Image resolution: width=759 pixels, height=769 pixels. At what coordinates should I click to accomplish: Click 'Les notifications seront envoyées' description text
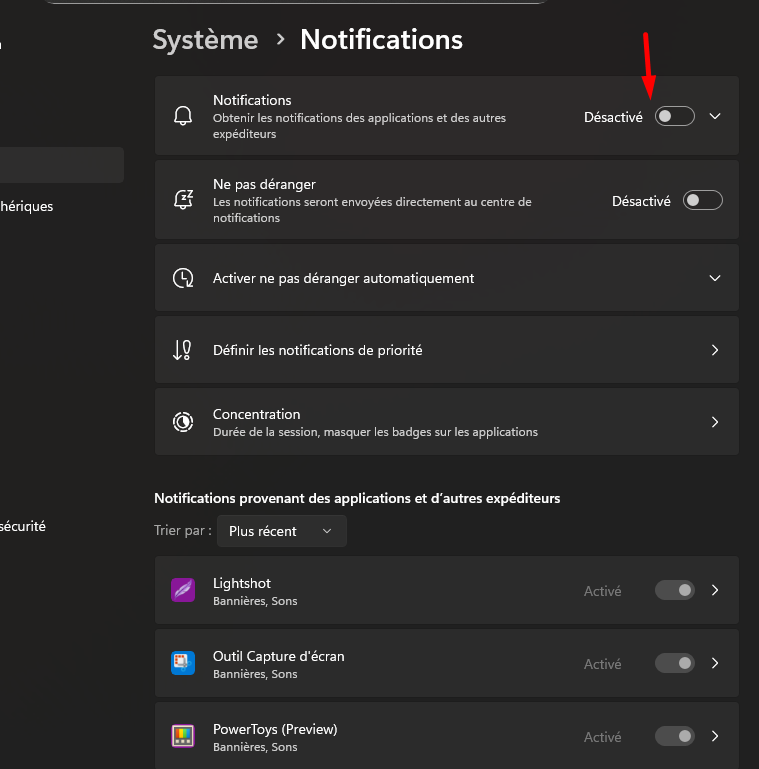(x=372, y=210)
